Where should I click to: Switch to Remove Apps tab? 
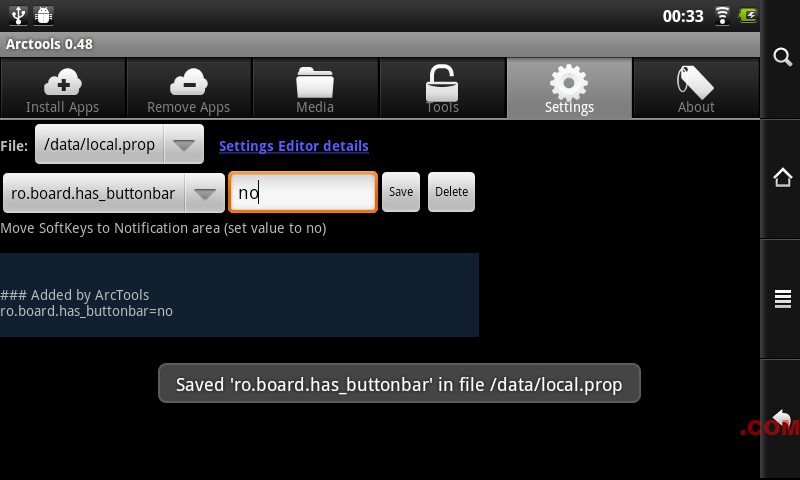pyautogui.click(x=189, y=88)
